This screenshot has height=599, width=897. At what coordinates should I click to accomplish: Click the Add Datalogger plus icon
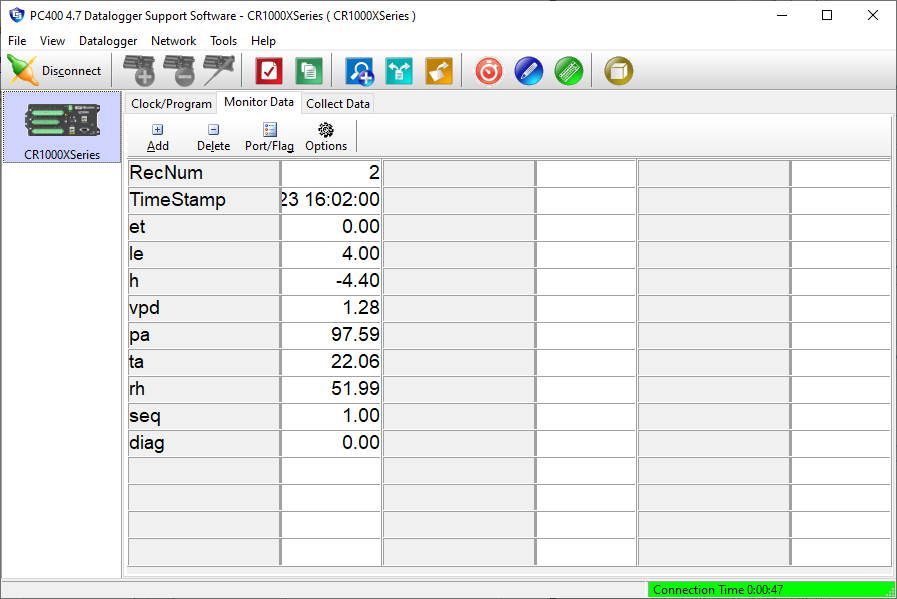click(x=137, y=71)
